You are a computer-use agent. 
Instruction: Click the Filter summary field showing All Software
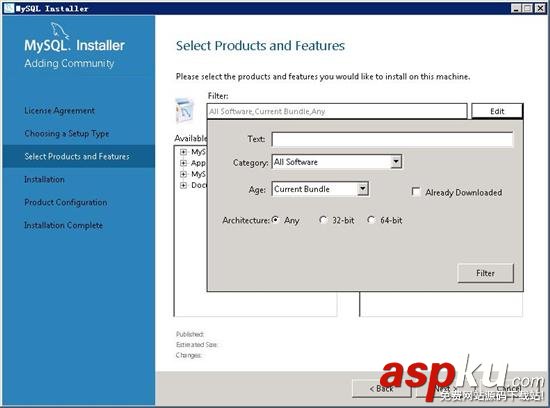pyautogui.click(x=337, y=111)
